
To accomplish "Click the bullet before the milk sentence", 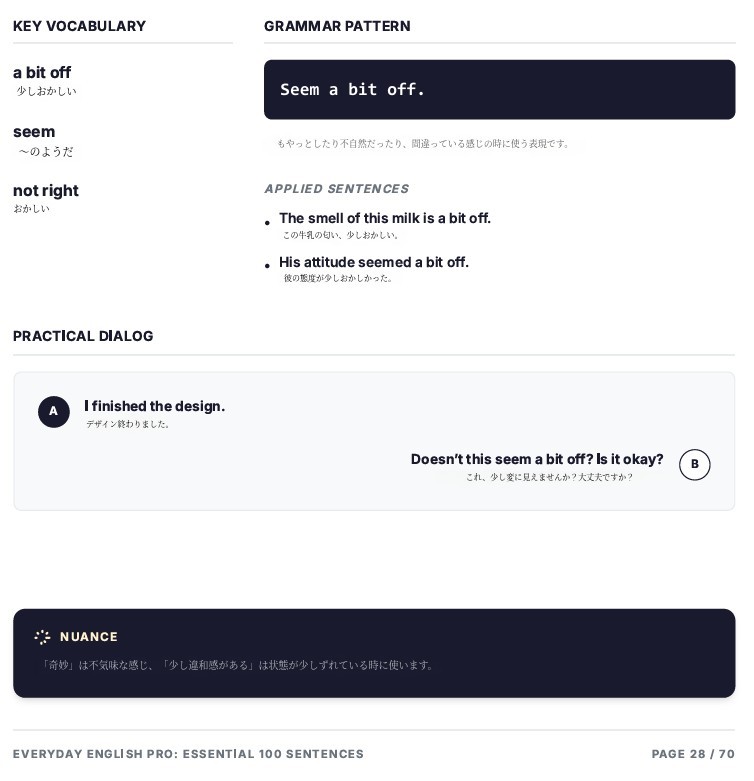I will pos(268,223).
